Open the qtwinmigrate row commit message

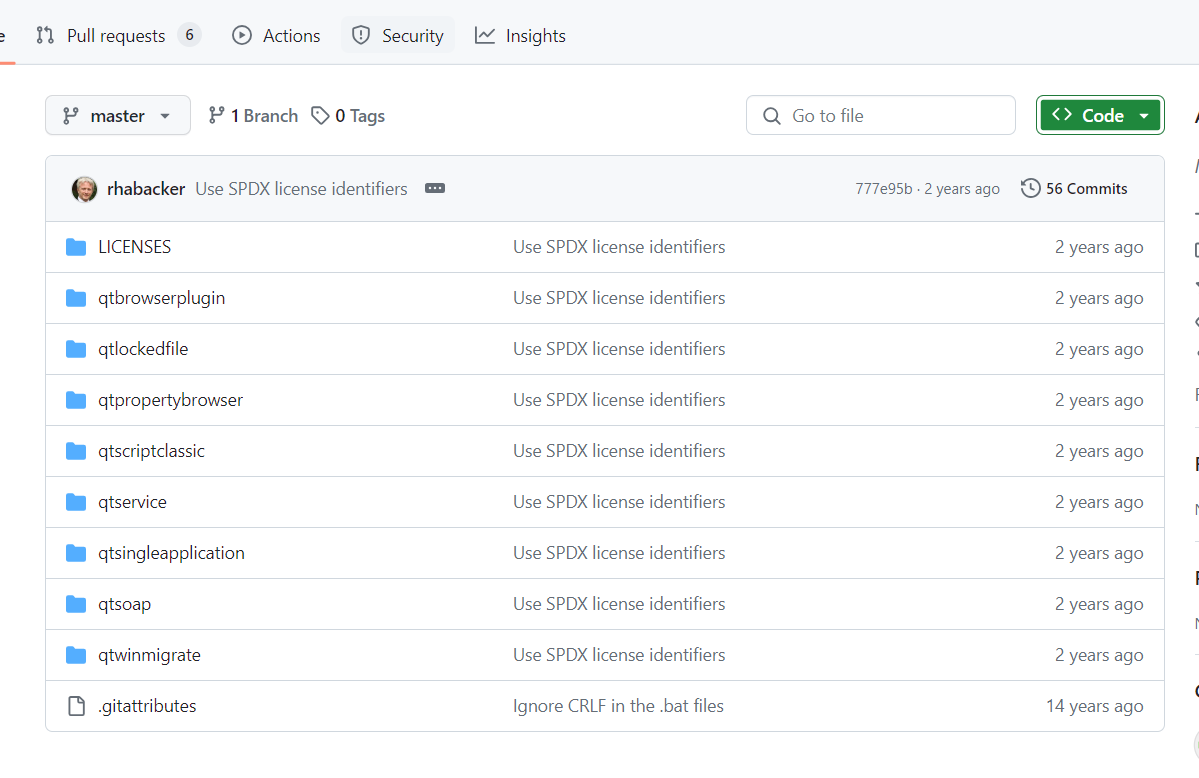coord(619,655)
